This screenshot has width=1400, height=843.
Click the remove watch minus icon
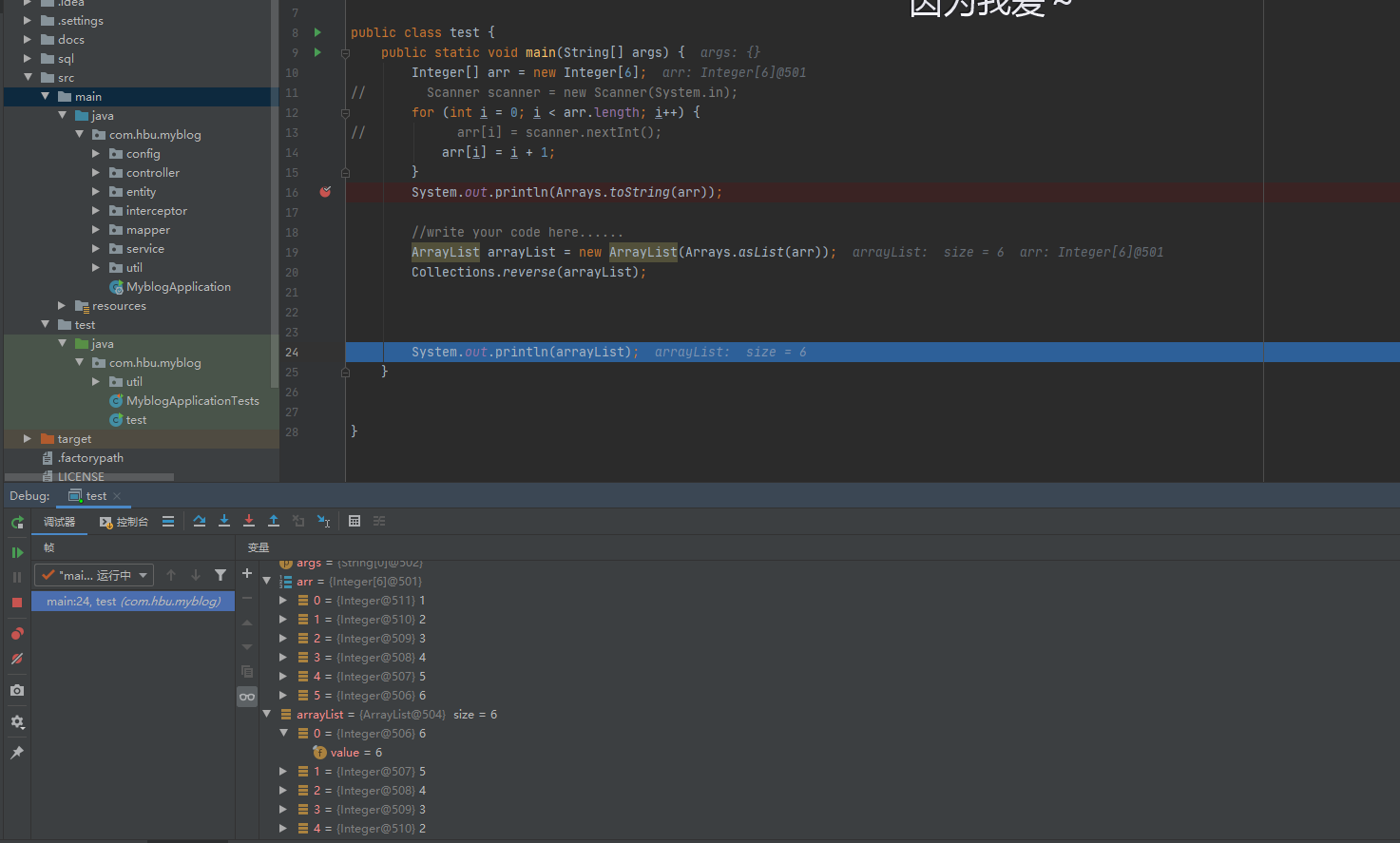click(x=247, y=598)
